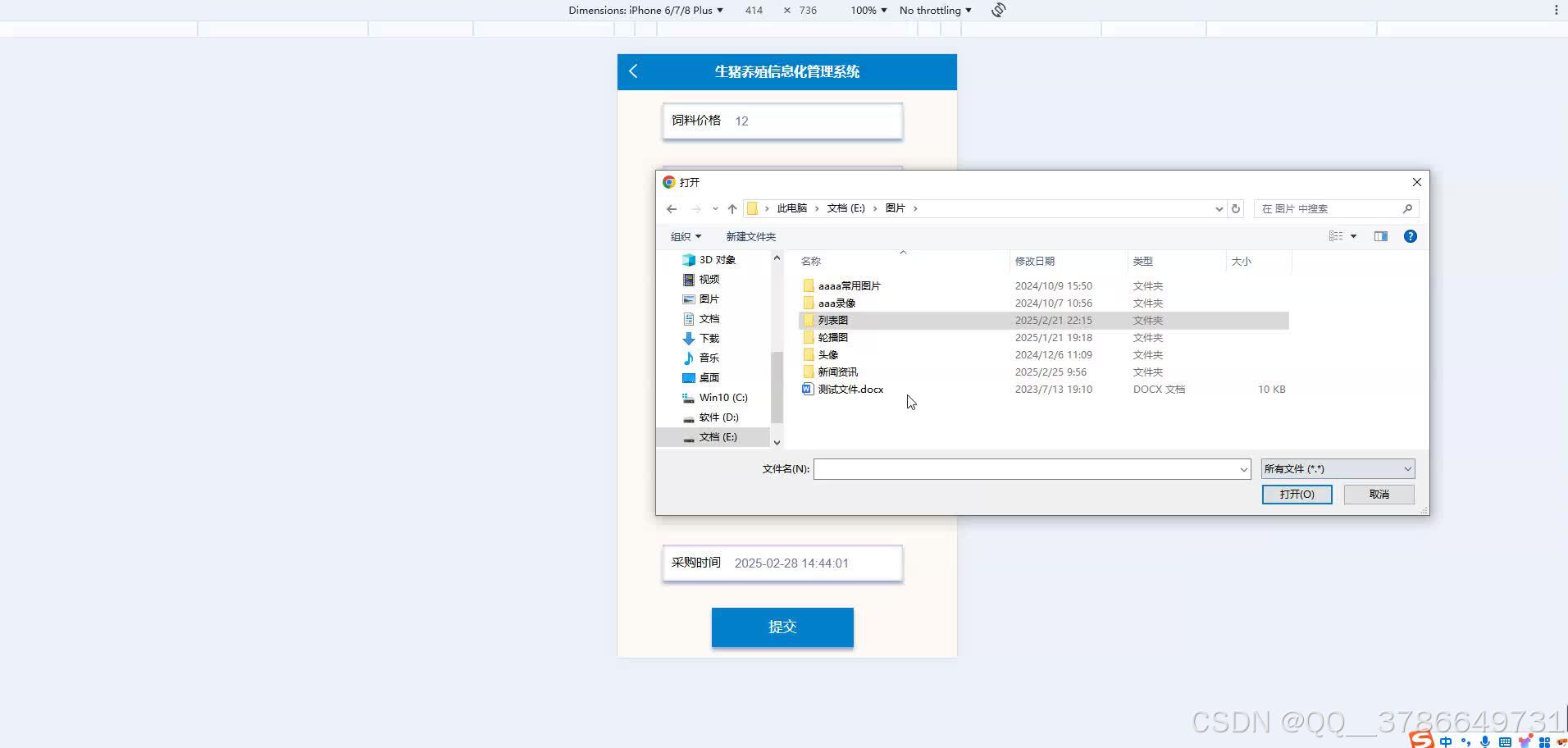Click the Help question-mark icon in the dialog
The image size is (1568, 748).
pos(1411,236)
